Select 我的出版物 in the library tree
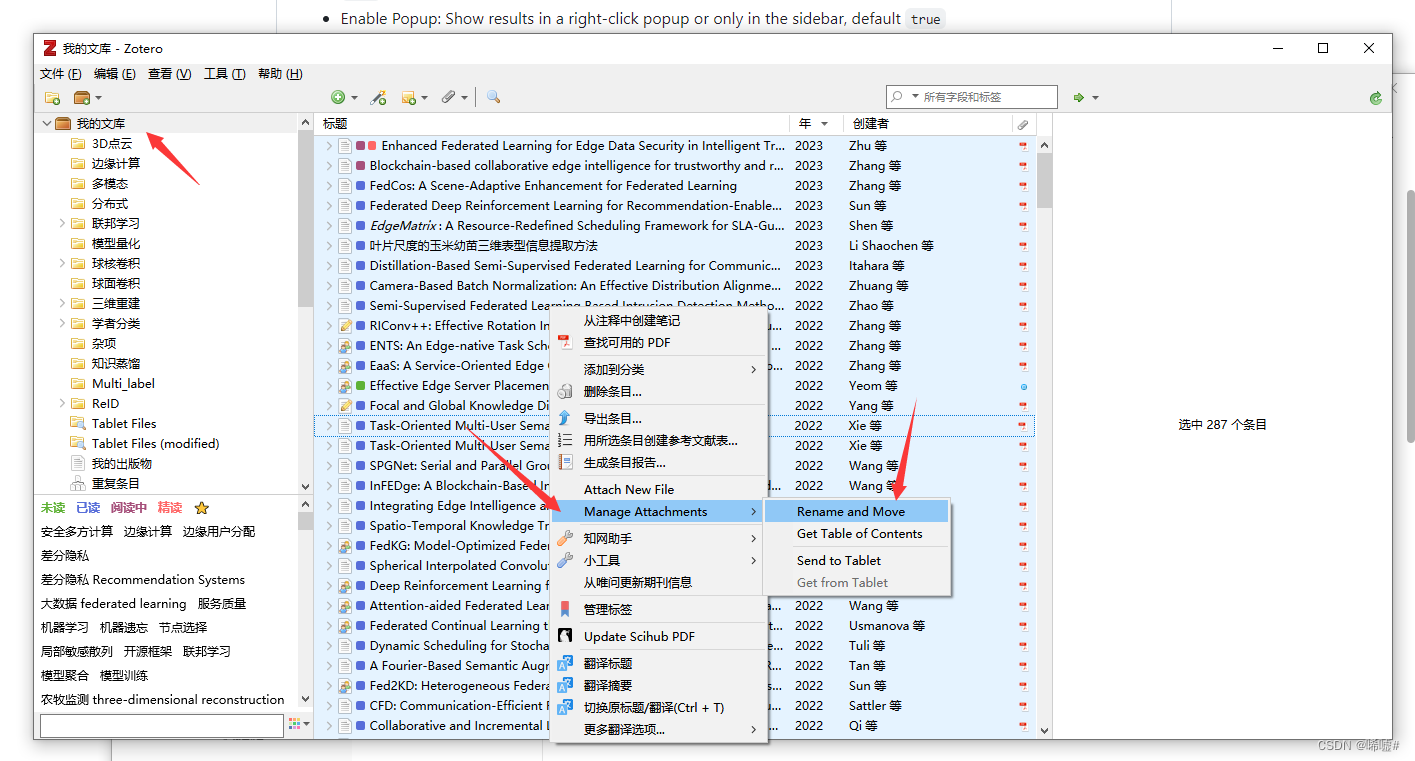 122,464
